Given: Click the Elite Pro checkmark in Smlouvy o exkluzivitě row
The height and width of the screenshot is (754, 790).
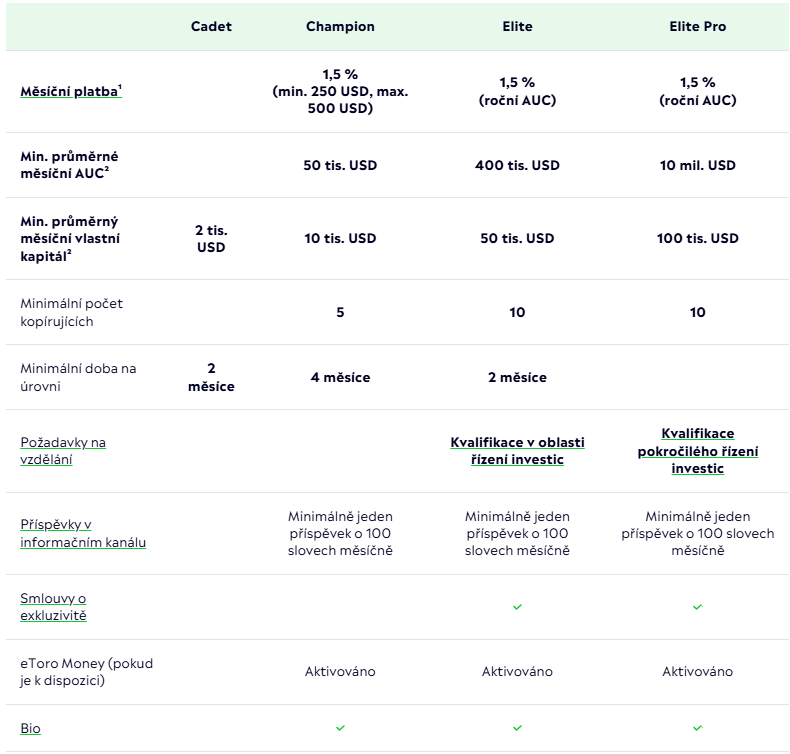Looking at the screenshot, I should (x=697, y=607).
